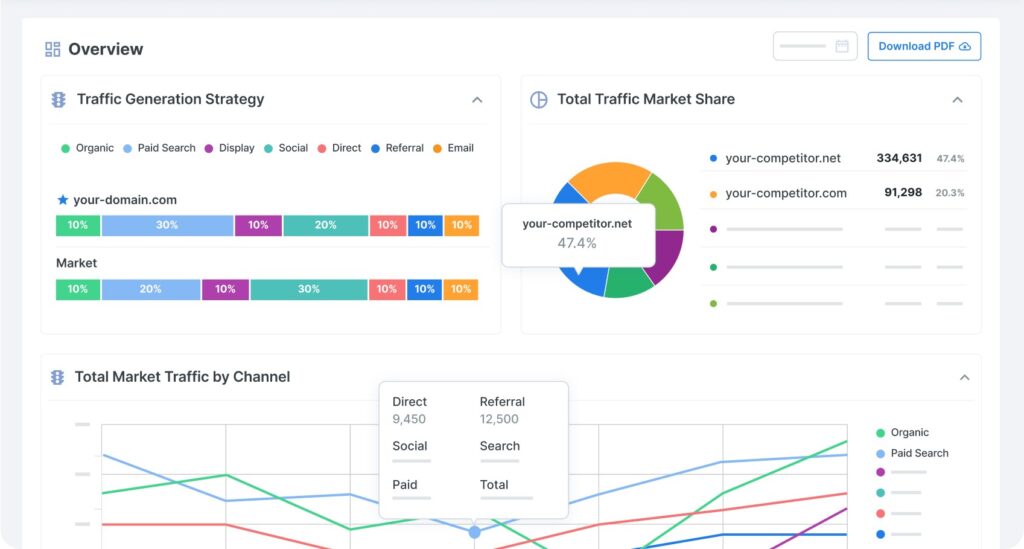Click the Download PDF button

coord(923,46)
